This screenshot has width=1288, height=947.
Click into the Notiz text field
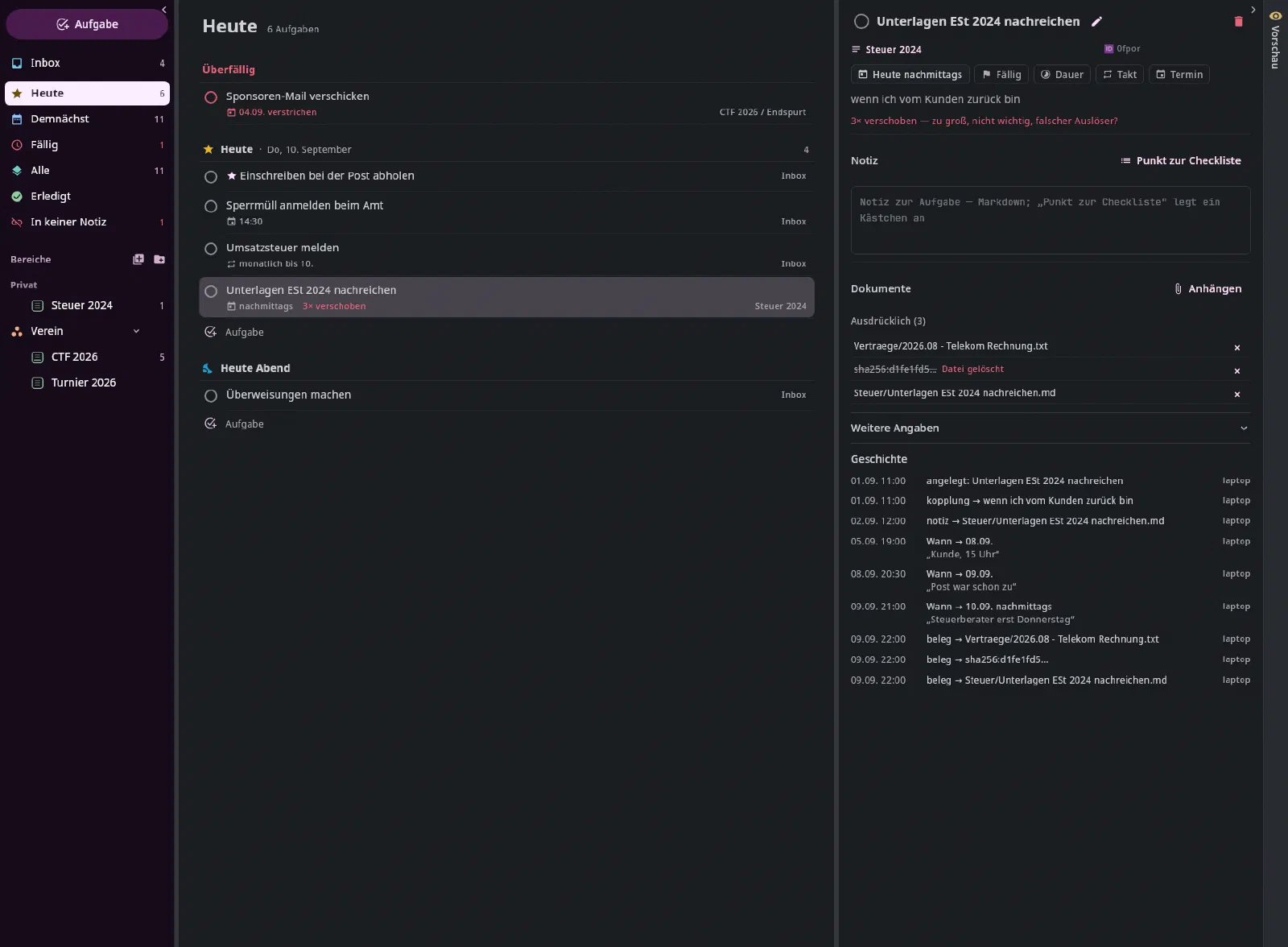tap(1051, 220)
